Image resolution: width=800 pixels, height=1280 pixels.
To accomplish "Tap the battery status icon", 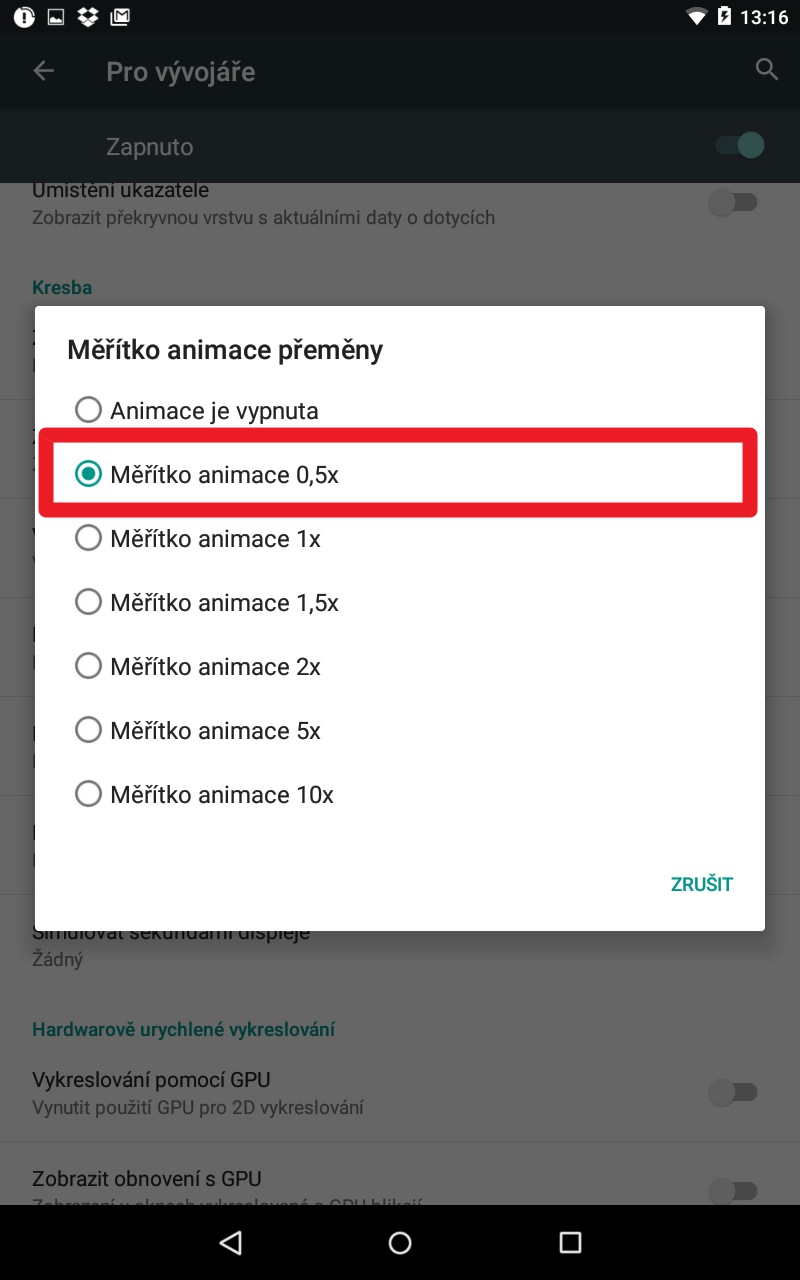I will 723,17.
